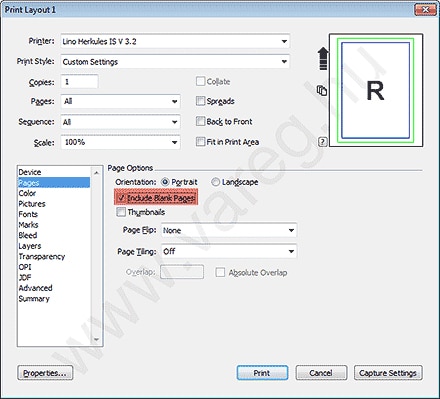Select JDF in the pane list
Screen dimensions: 440x399
tap(54, 277)
